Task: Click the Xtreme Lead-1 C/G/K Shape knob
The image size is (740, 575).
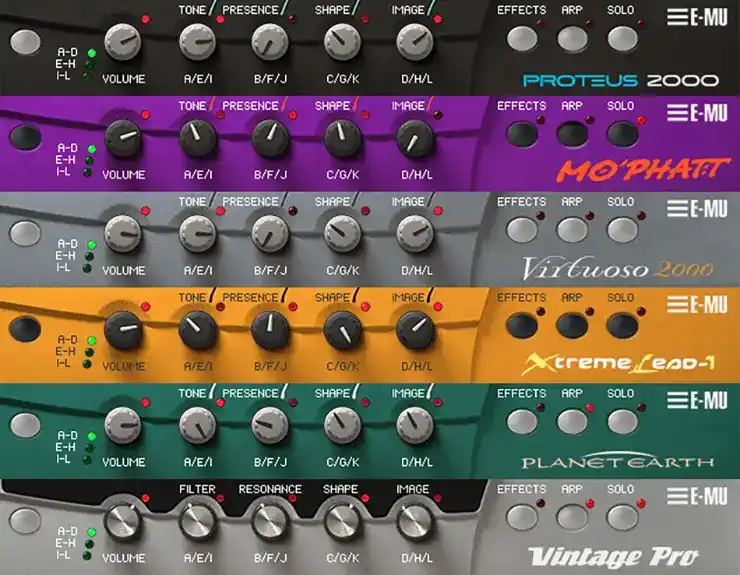Action: point(343,330)
